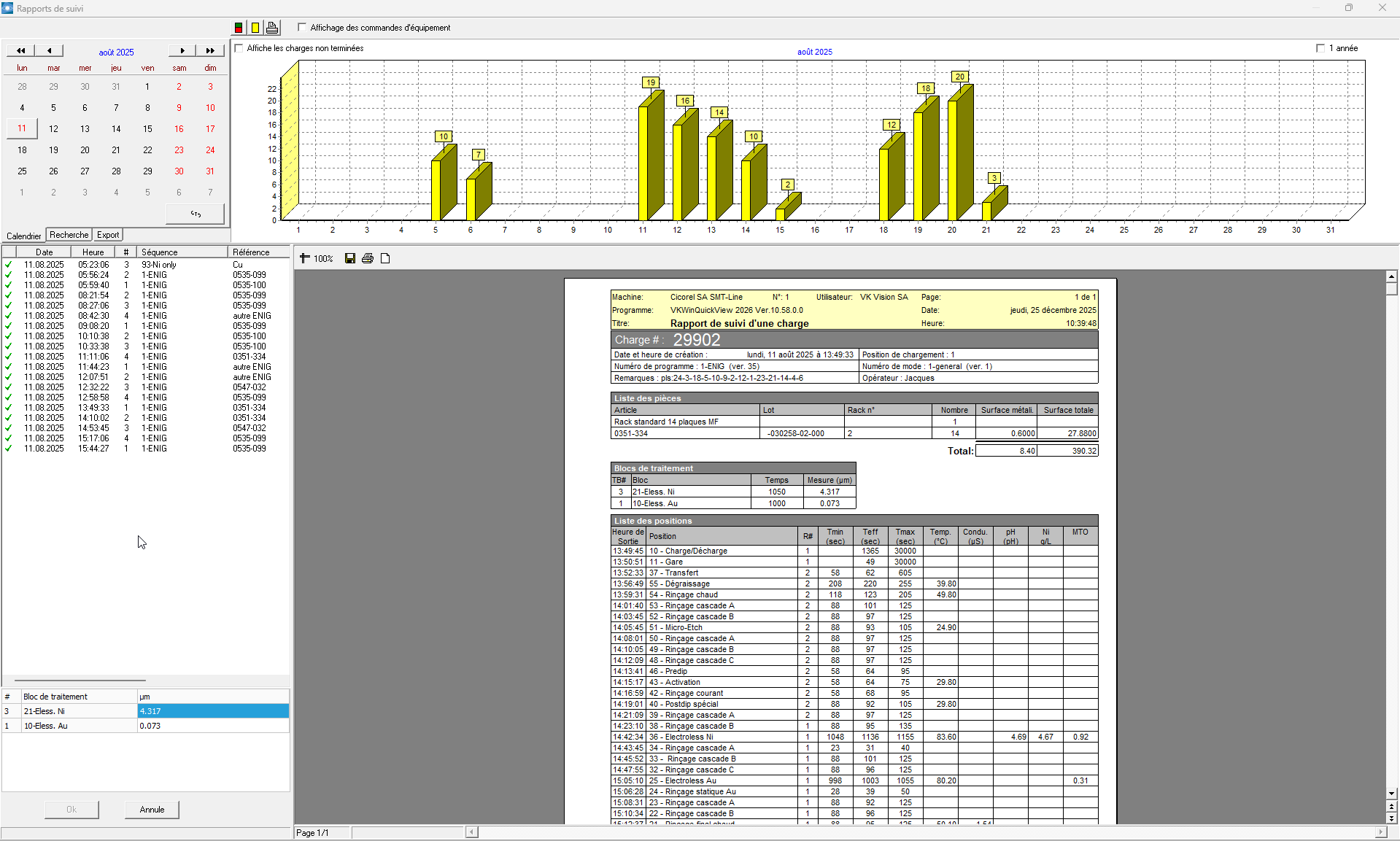Switch to the Recherche tab

[69, 235]
